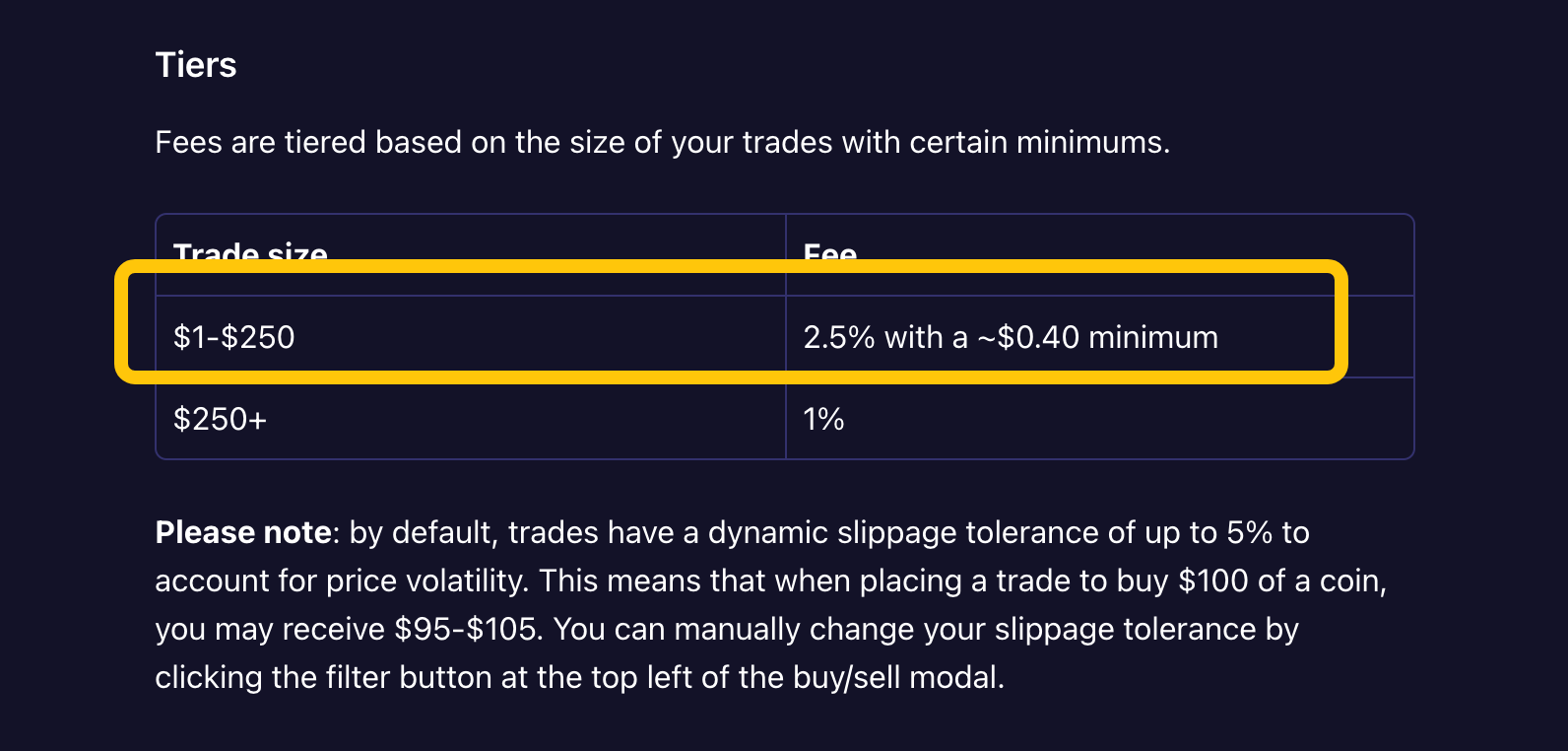
Task: Select the 2.5% with ~$0.40 minimum cell
Action: point(1011,337)
